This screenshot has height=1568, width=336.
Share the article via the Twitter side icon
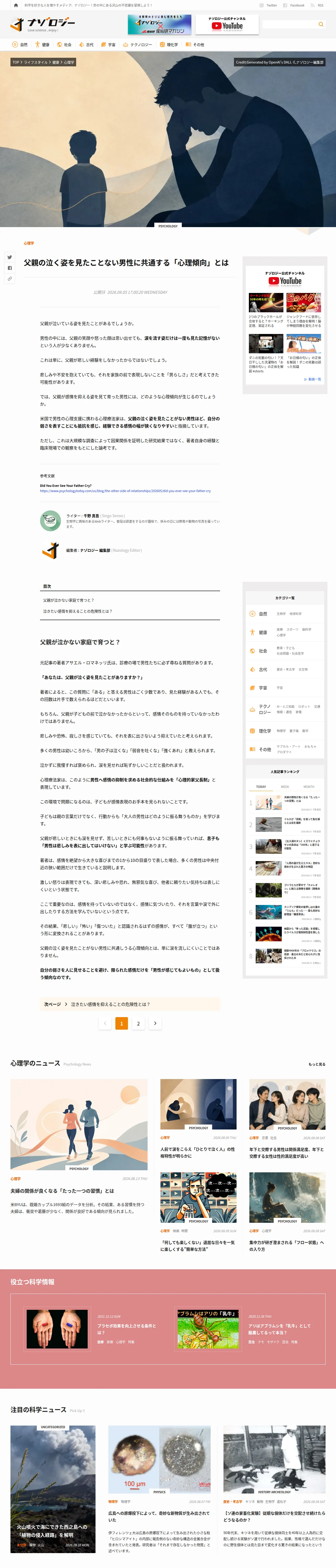tap(10, 257)
